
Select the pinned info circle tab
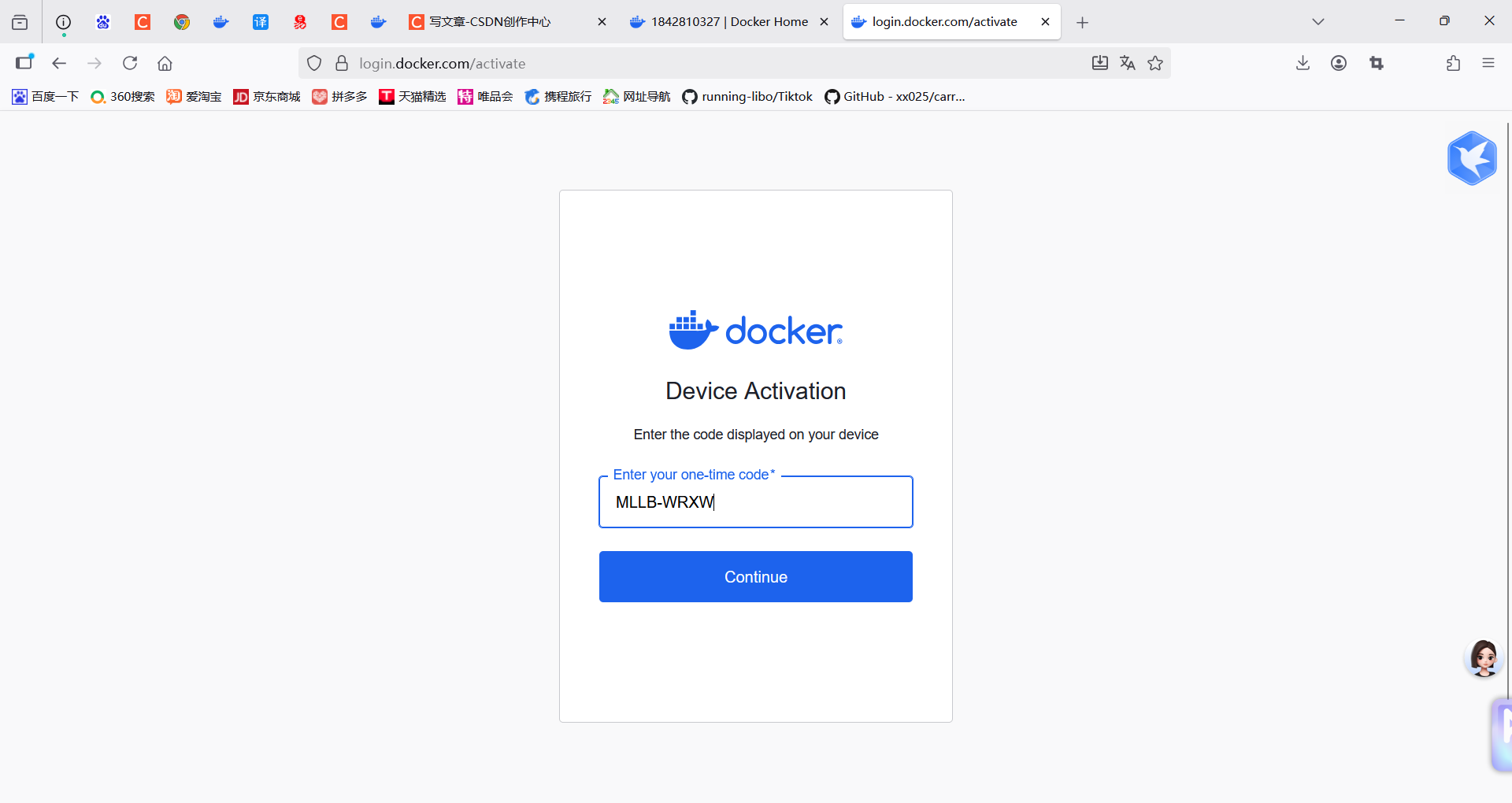click(64, 22)
